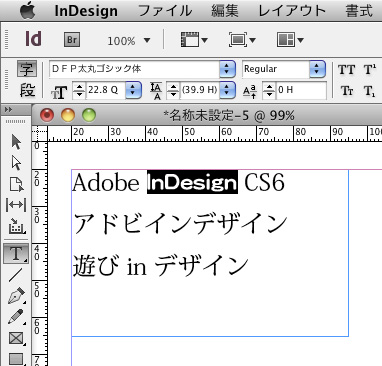Open the arrange documents dropdown

290,40
